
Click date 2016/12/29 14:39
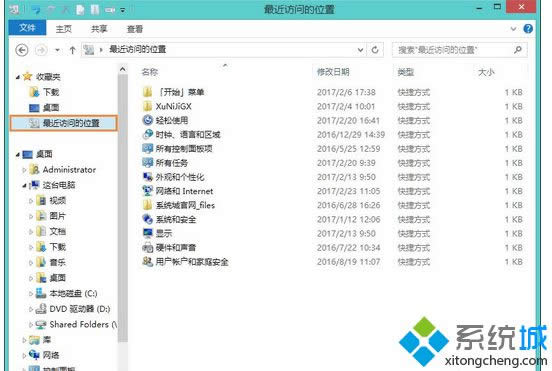coord(351,134)
